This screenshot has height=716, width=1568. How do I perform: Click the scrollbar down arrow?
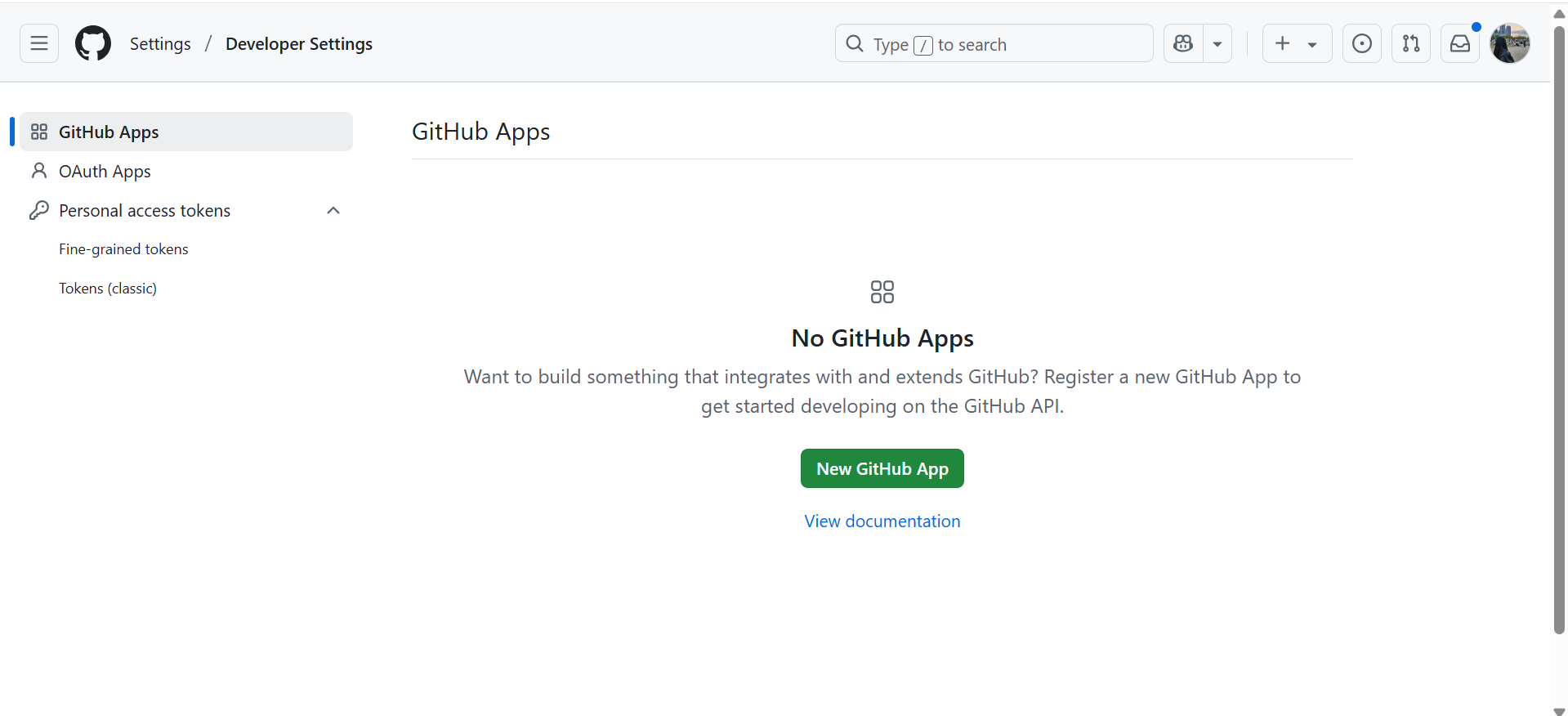1559,710
